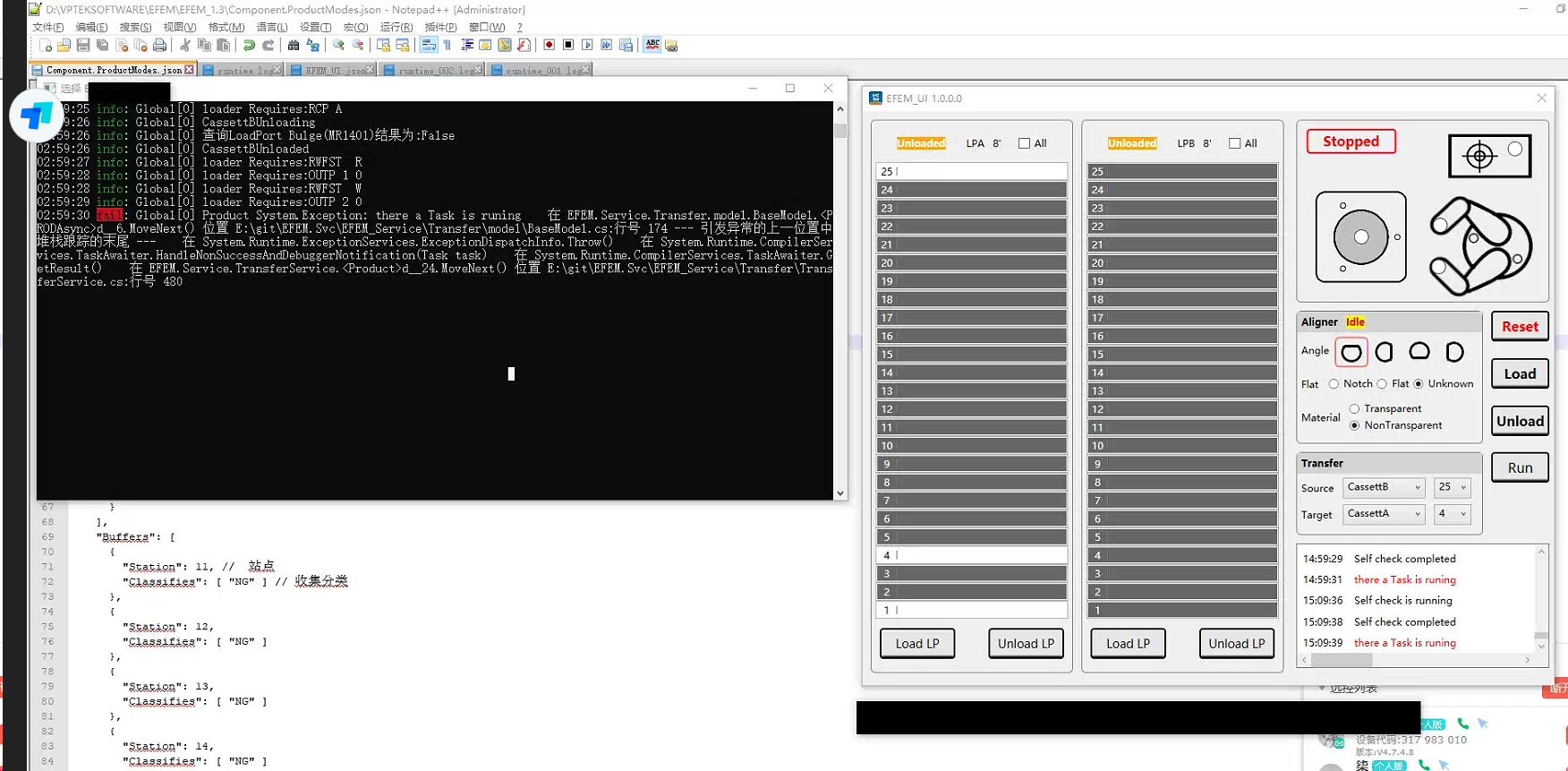
Task: Click LPA slot 4 row
Action: (x=972, y=555)
